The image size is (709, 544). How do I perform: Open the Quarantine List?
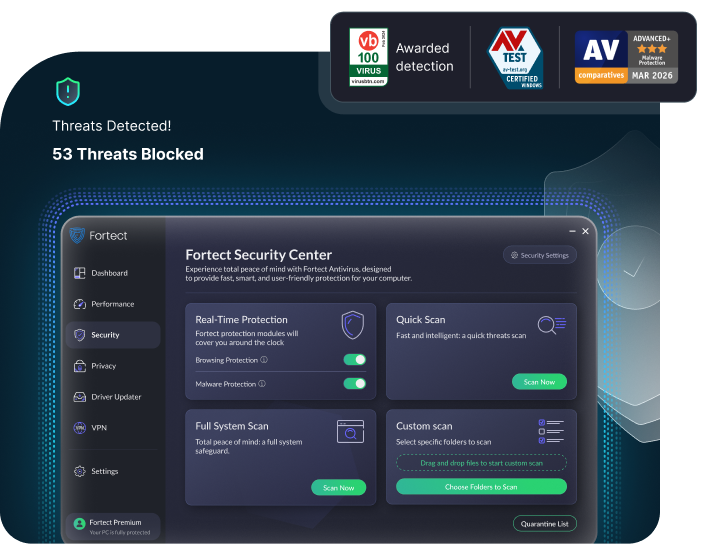545,524
